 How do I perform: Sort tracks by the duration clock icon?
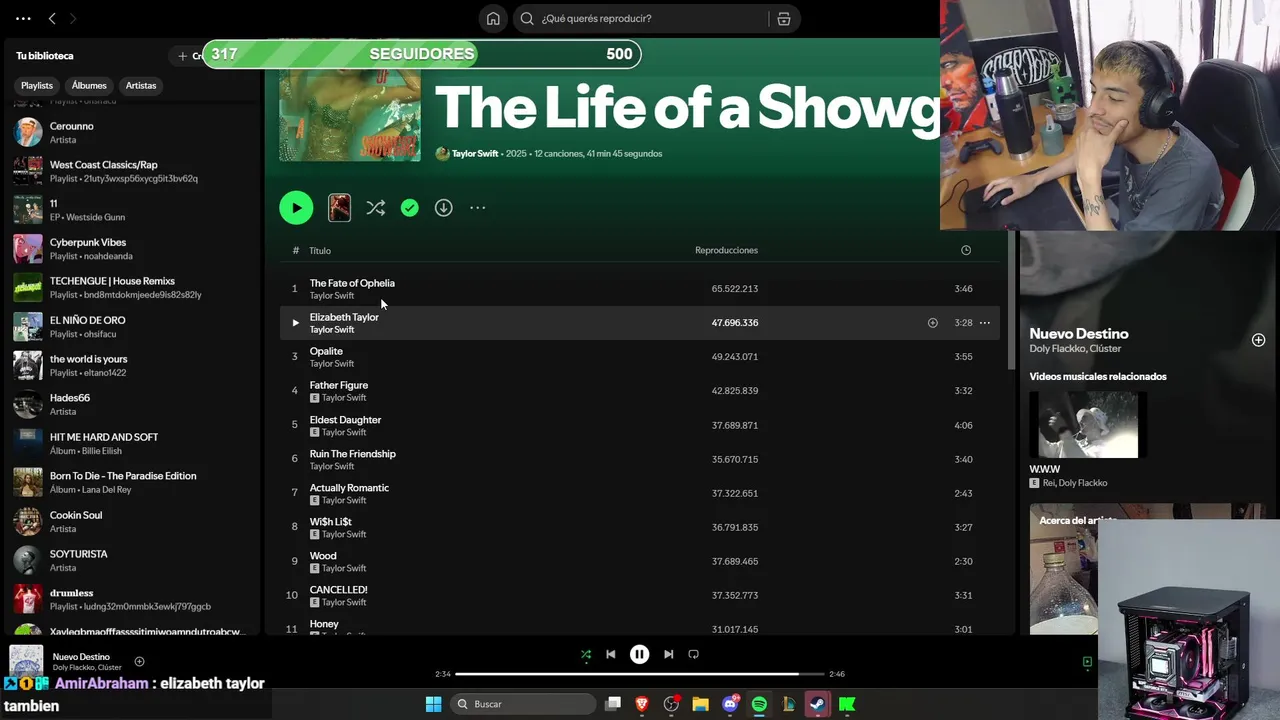966,250
